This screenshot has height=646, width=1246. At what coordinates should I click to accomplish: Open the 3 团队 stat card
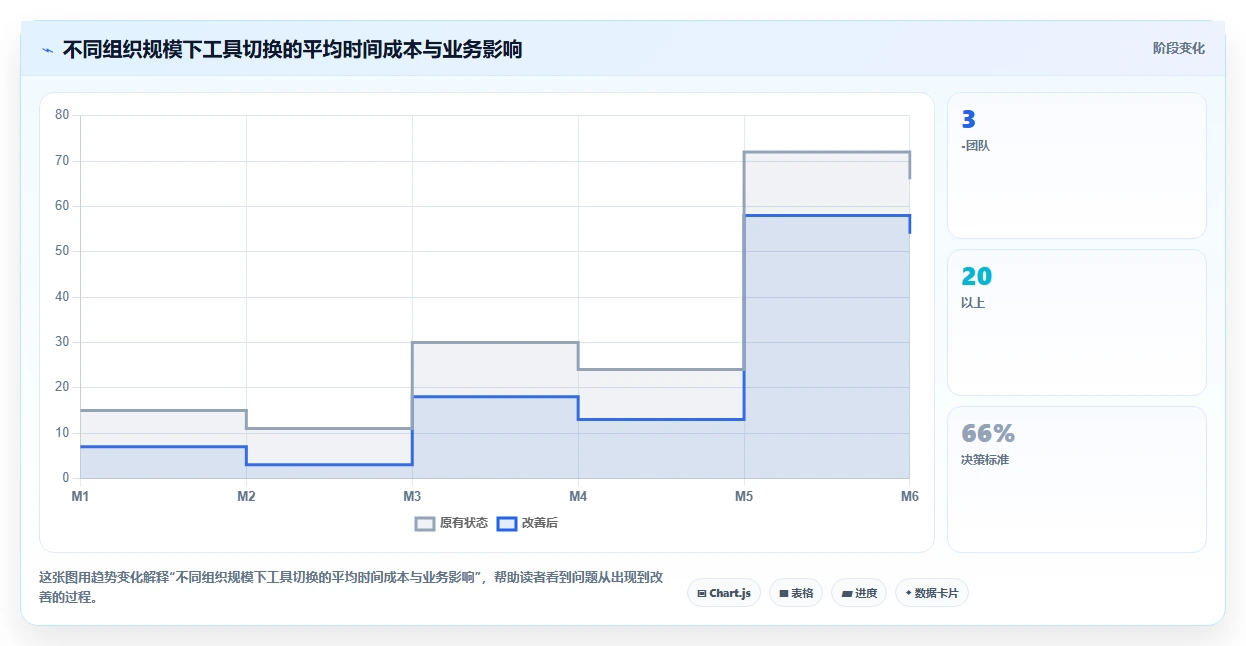[x=1077, y=166]
